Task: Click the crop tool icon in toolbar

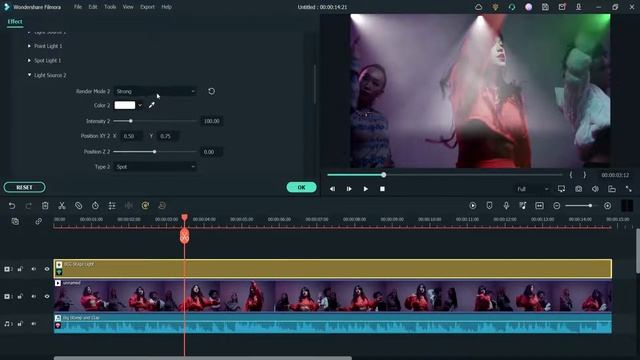Action: coord(78,206)
